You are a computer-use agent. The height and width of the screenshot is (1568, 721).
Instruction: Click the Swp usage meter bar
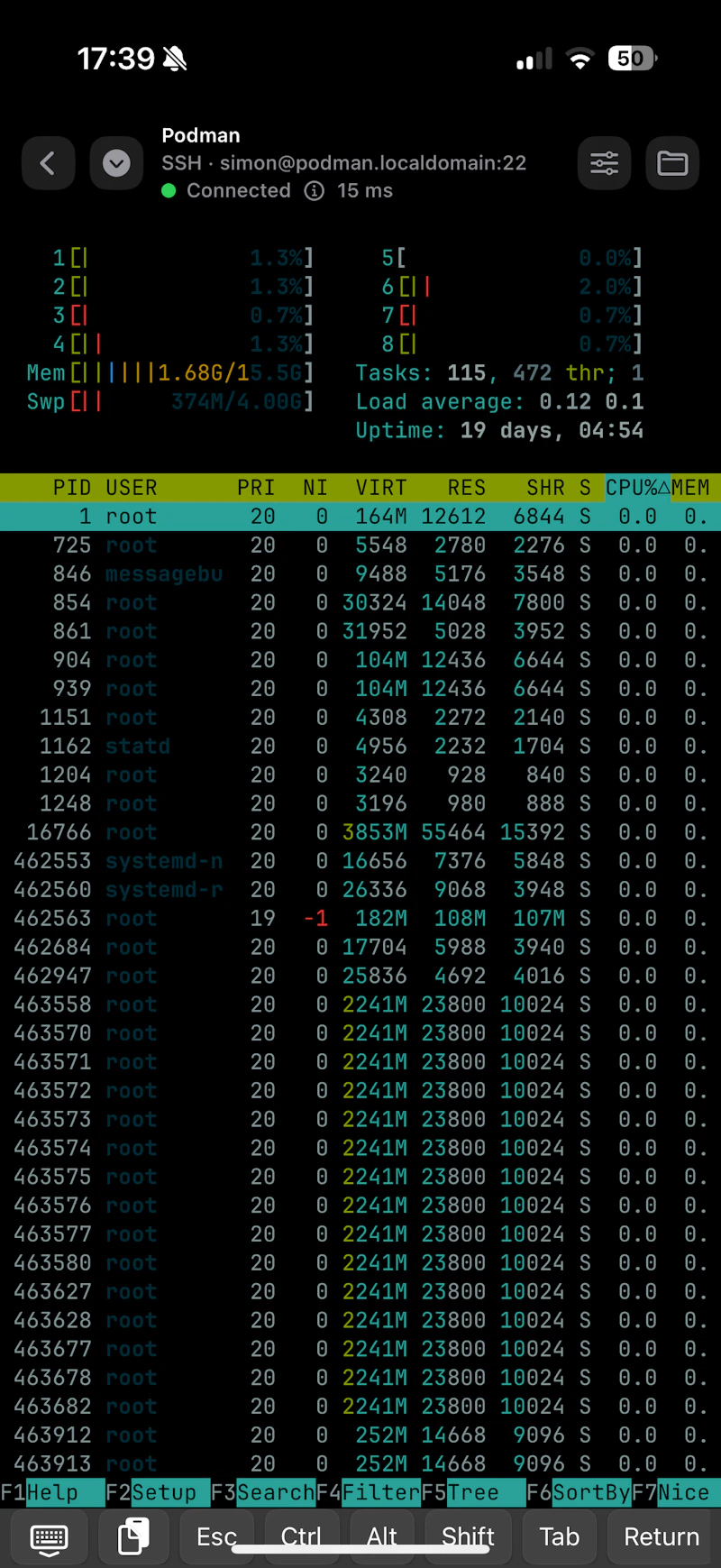coord(170,402)
